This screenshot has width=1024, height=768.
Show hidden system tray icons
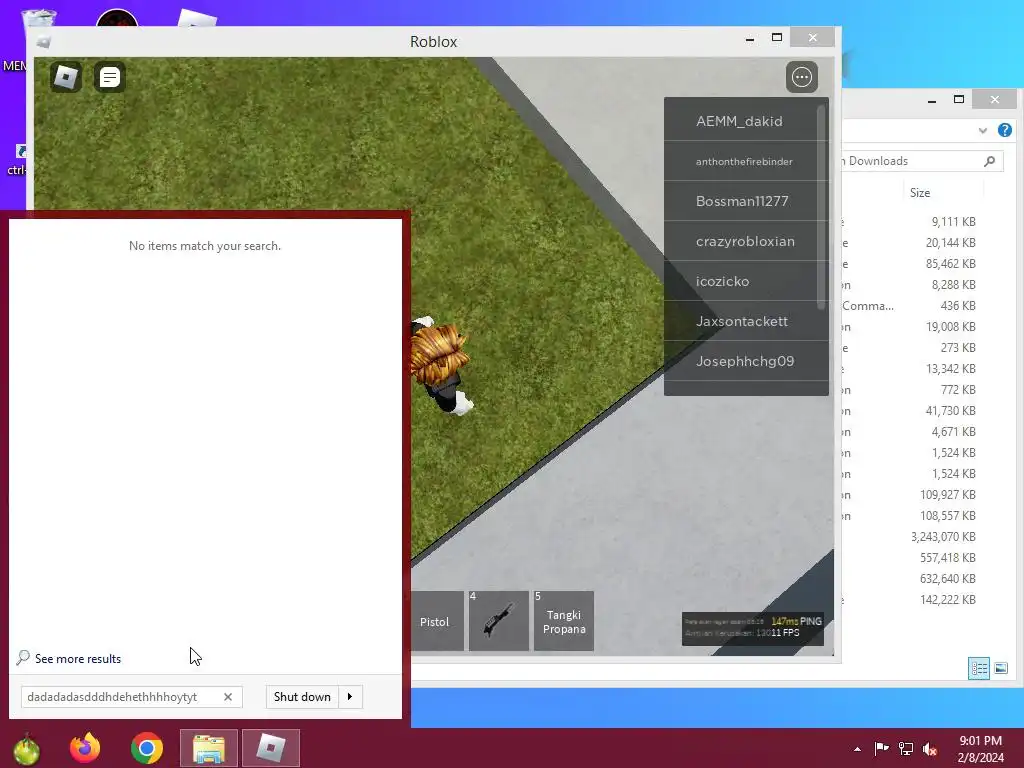coord(857,749)
